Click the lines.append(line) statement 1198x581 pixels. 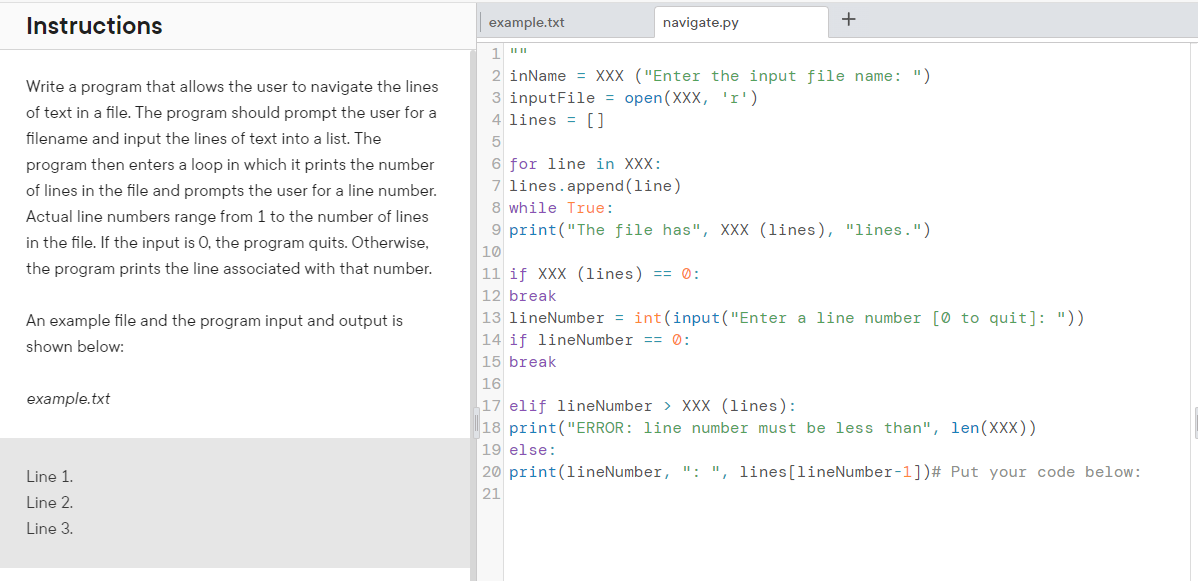[x=595, y=186]
